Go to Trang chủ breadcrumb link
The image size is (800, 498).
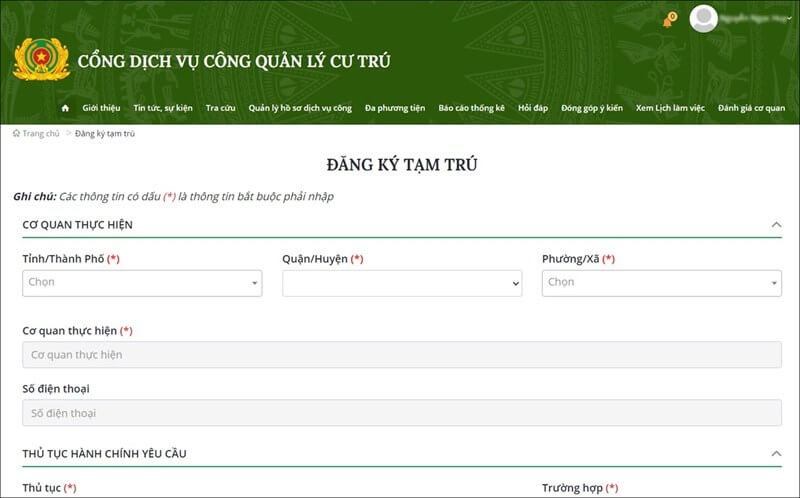(x=36, y=134)
